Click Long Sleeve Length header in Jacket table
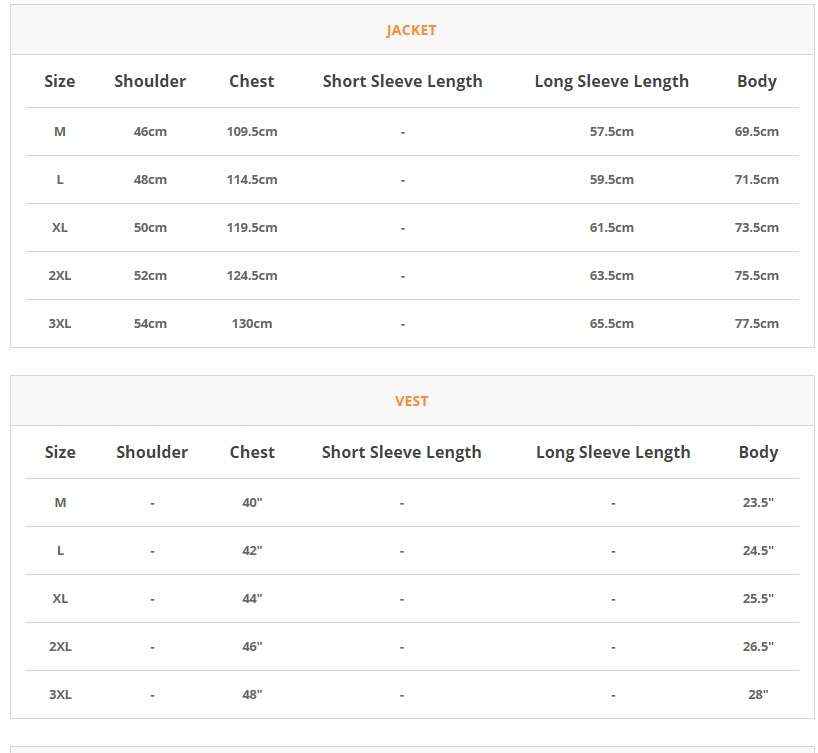The height and width of the screenshot is (753, 818). point(611,81)
